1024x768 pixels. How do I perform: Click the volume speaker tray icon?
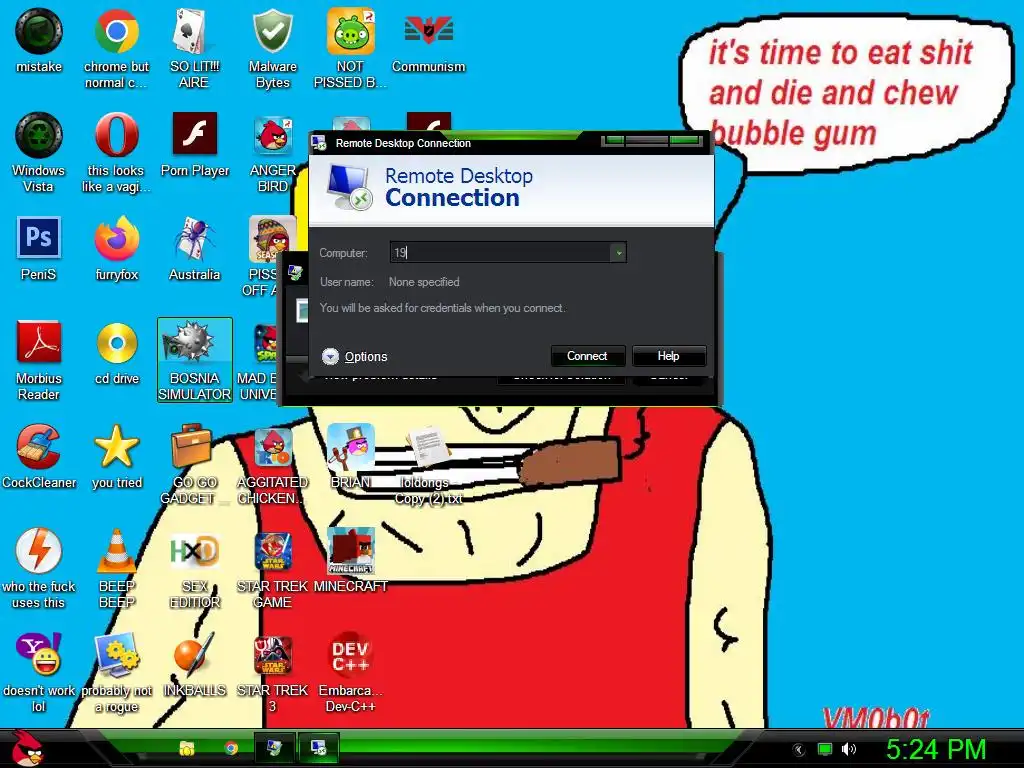[848, 748]
